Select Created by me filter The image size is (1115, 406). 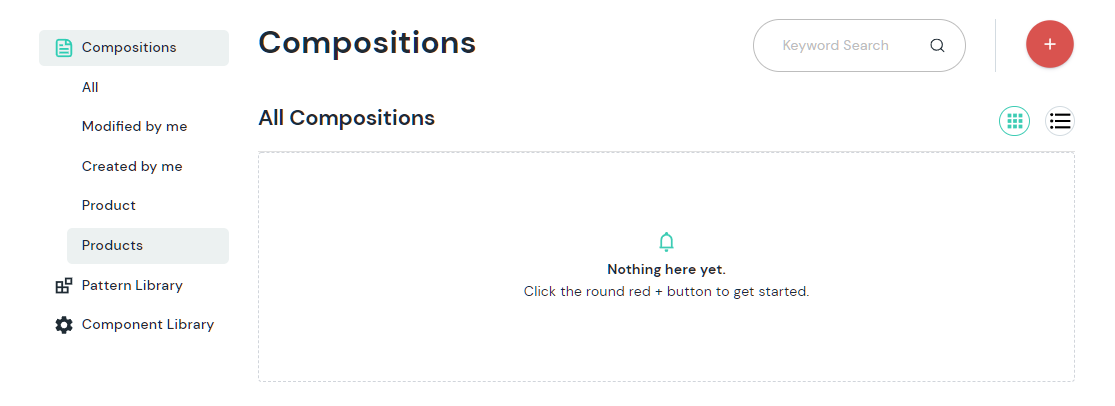132,167
